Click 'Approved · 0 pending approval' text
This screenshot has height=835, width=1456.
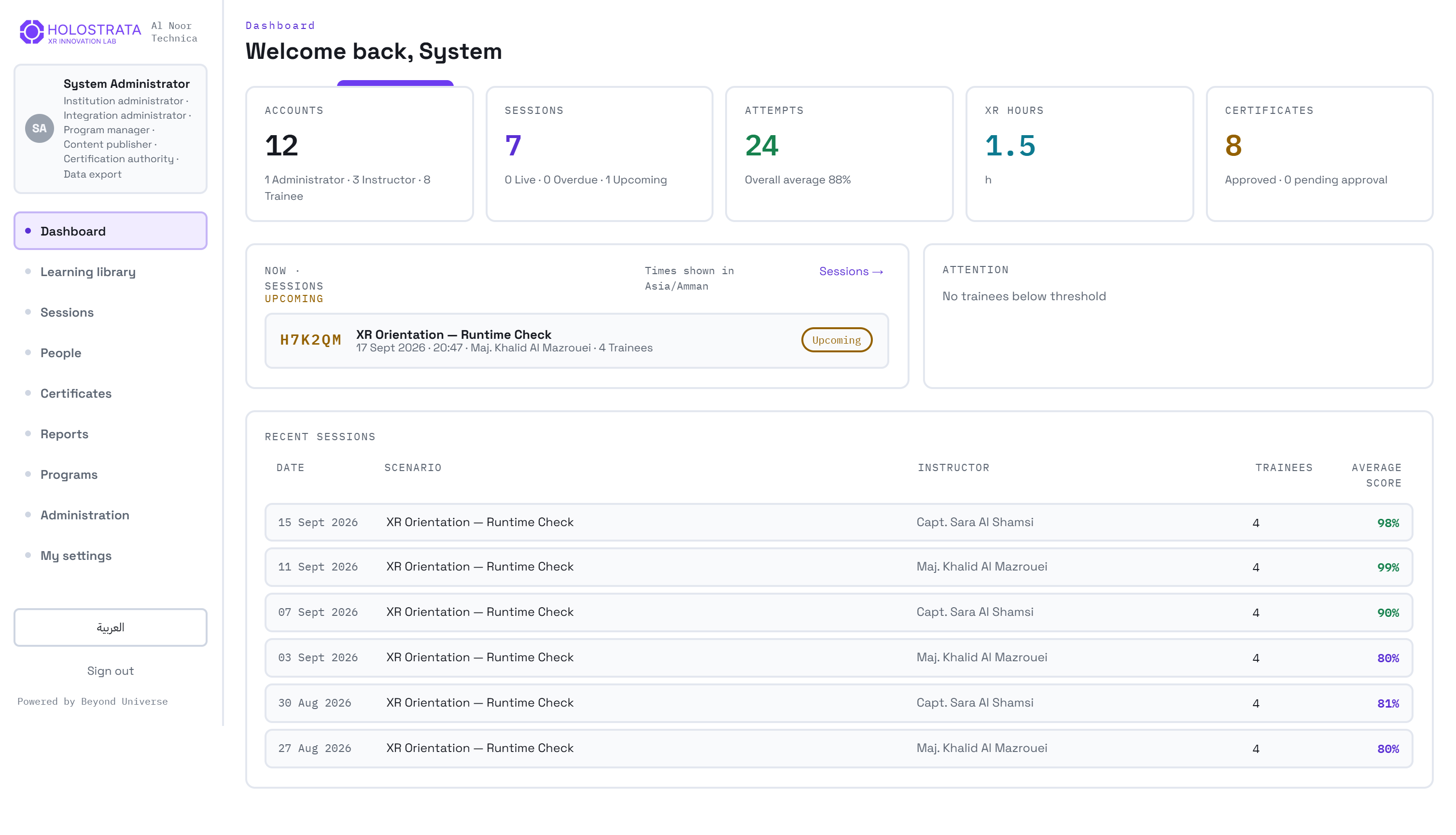1306,180
